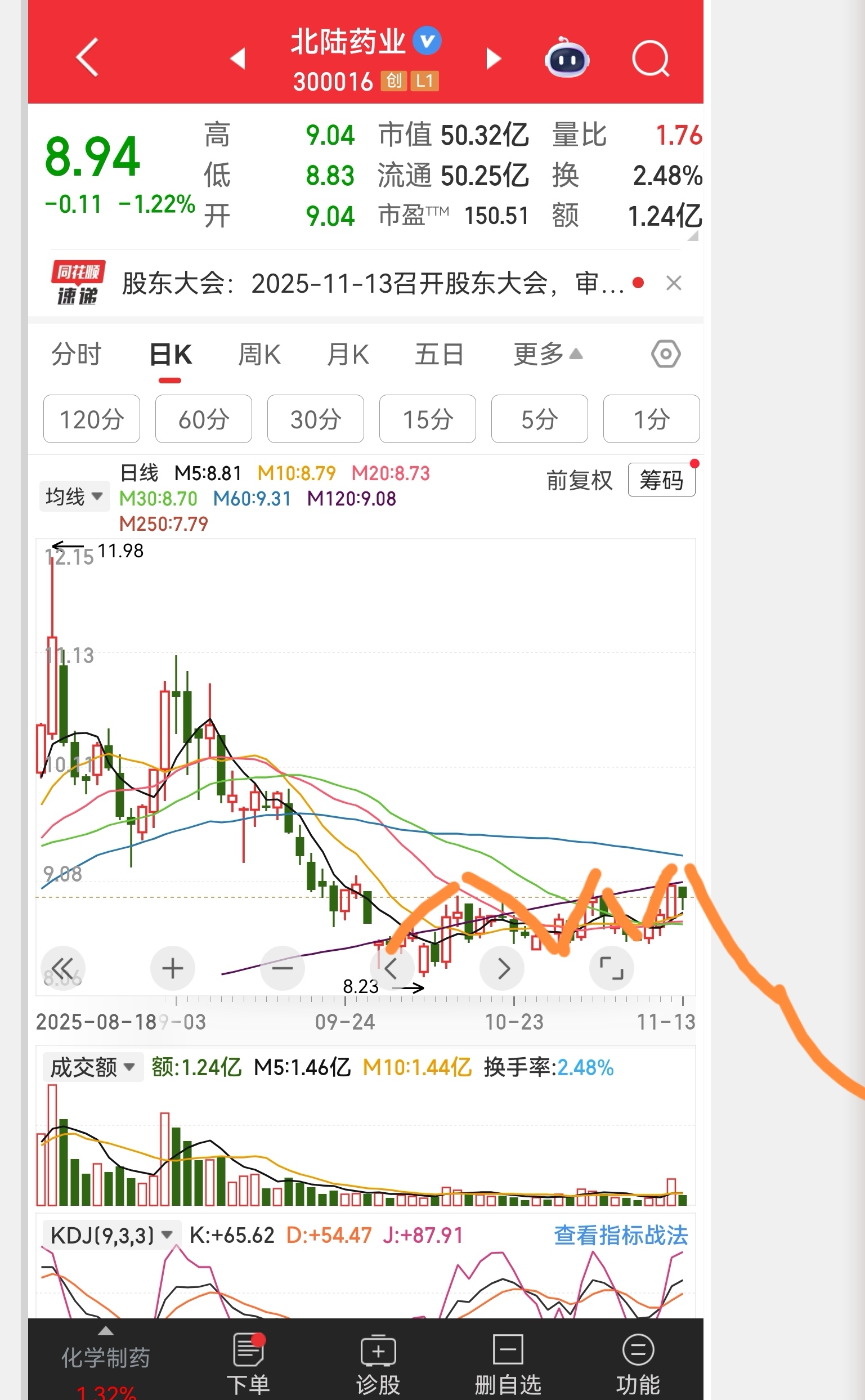Open 筹码 chip distribution
Viewport: 865px width, 1400px height.
[661, 480]
